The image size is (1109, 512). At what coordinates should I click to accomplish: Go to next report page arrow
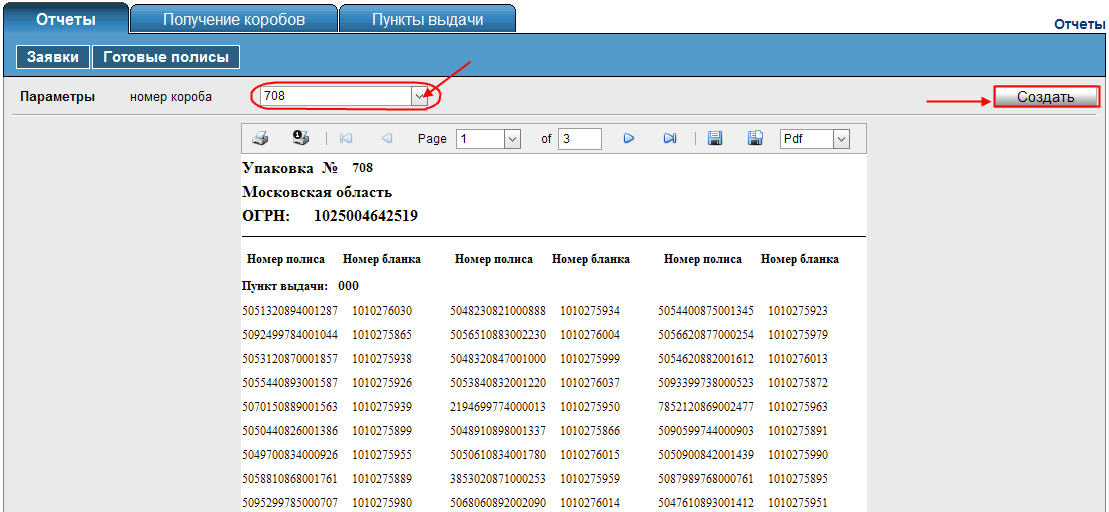(x=628, y=139)
